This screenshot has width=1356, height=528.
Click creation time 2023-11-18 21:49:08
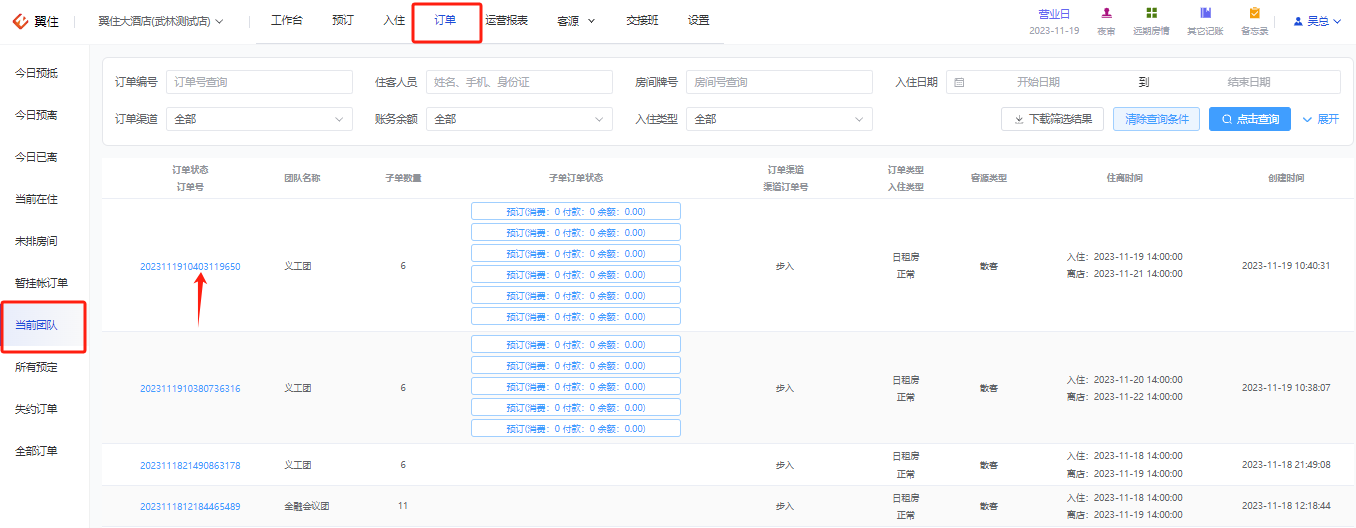1285,465
